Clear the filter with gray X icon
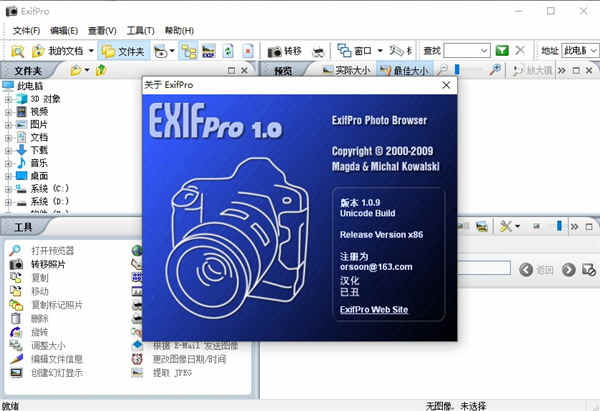Viewport: 600px width, 411px height. 520,50
